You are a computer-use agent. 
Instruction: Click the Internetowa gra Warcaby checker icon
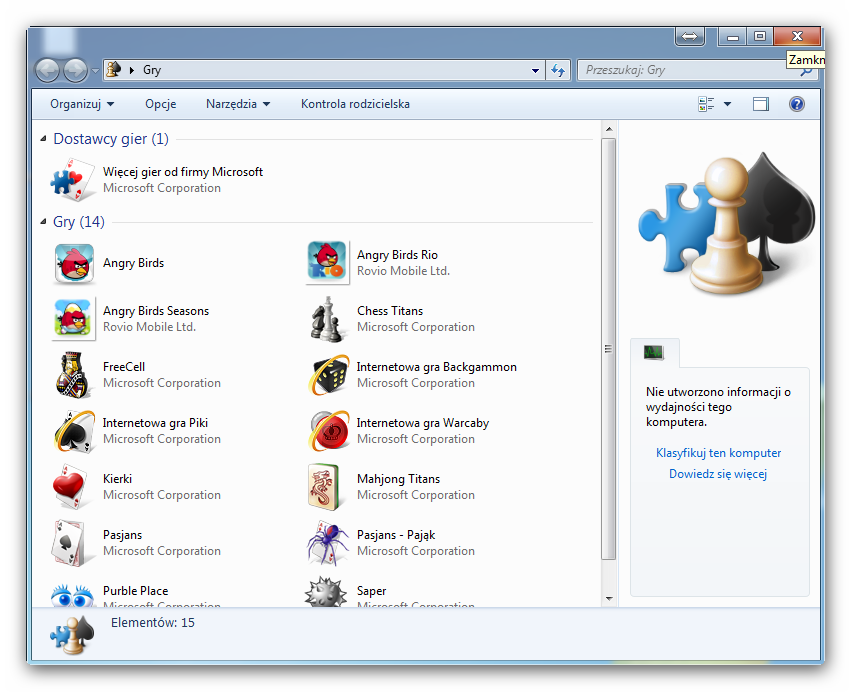(329, 431)
